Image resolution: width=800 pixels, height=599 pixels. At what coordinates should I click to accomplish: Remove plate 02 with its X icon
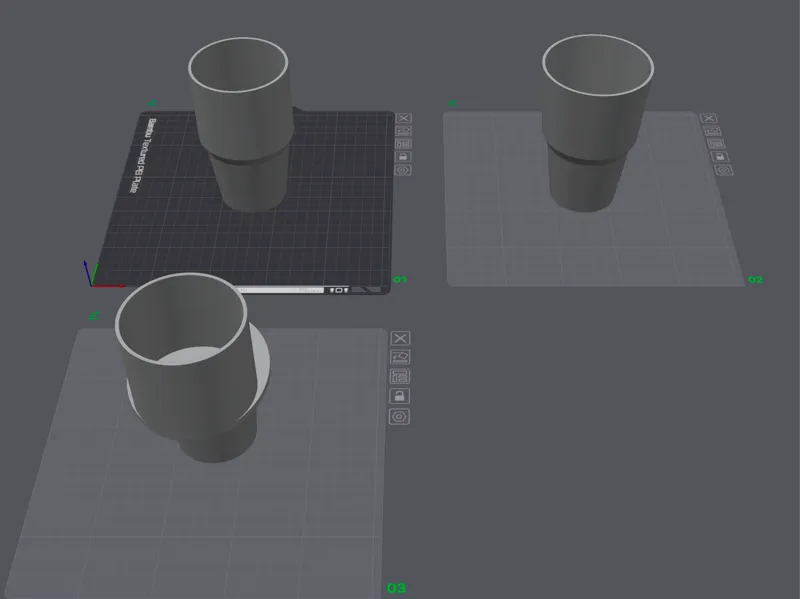[708, 118]
